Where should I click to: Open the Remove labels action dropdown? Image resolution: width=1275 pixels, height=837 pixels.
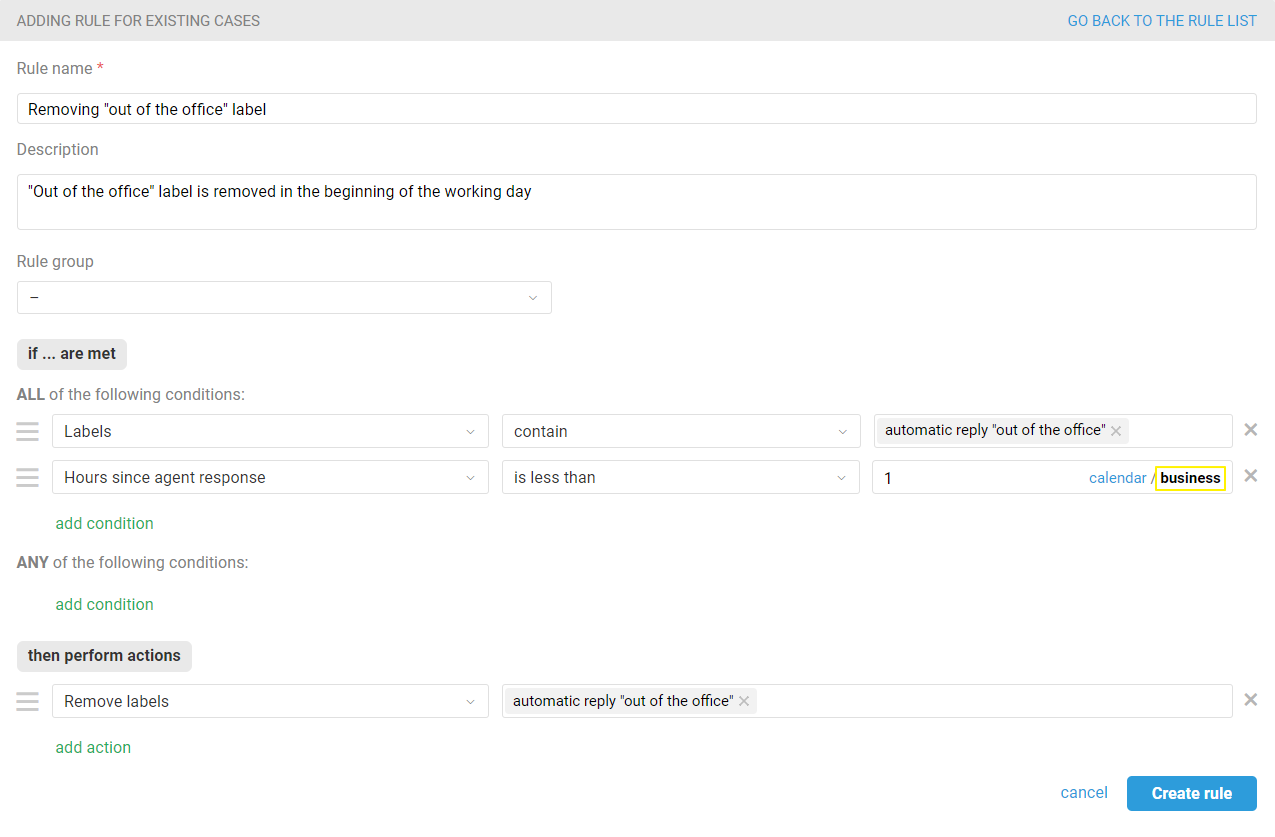pyautogui.click(x=270, y=701)
